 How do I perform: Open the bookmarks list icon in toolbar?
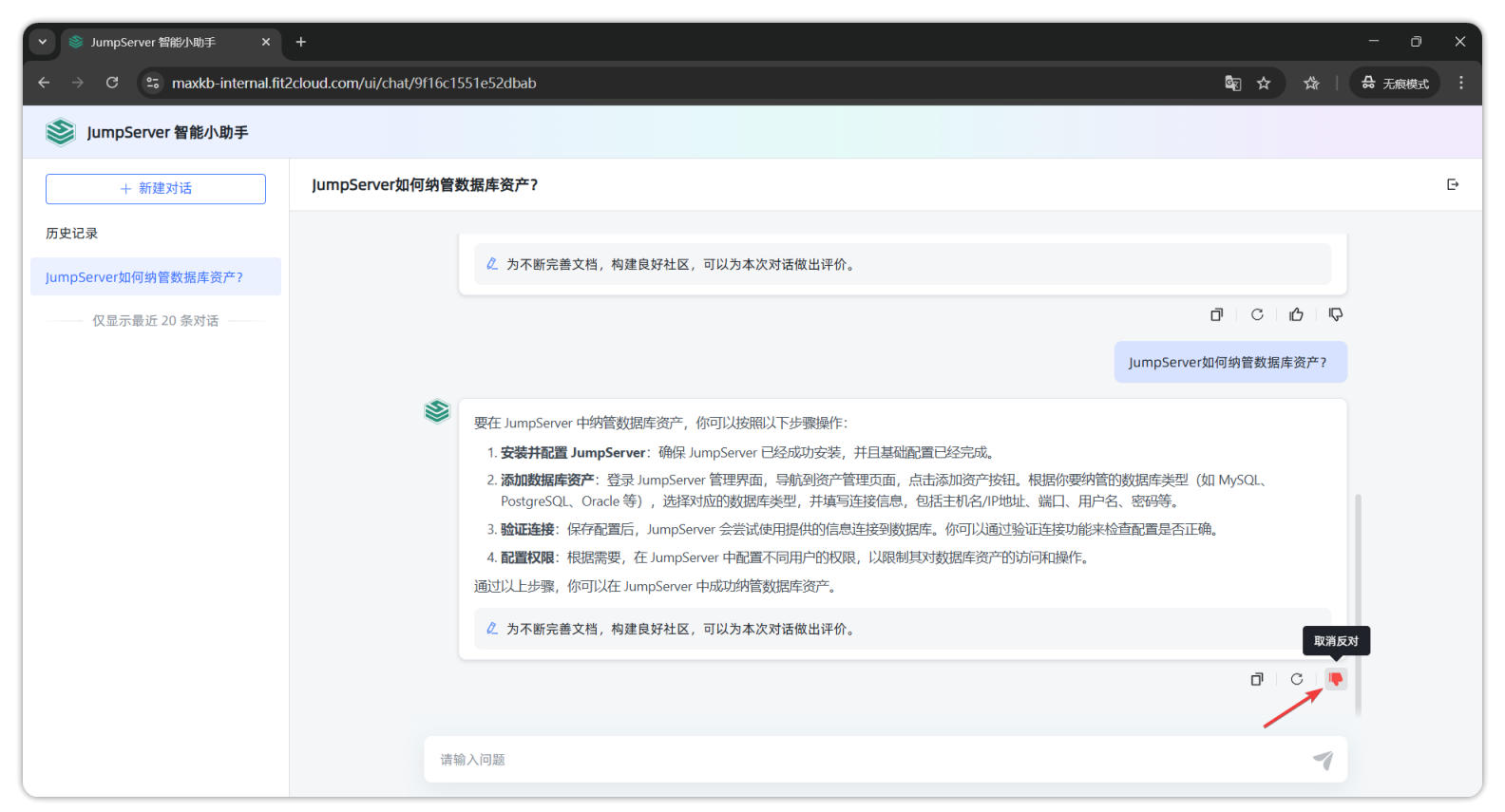(1311, 83)
